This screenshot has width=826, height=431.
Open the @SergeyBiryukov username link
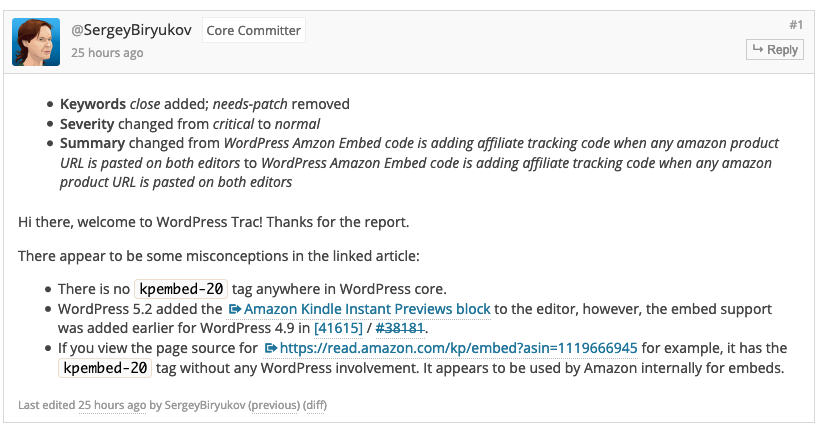click(131, 30)
